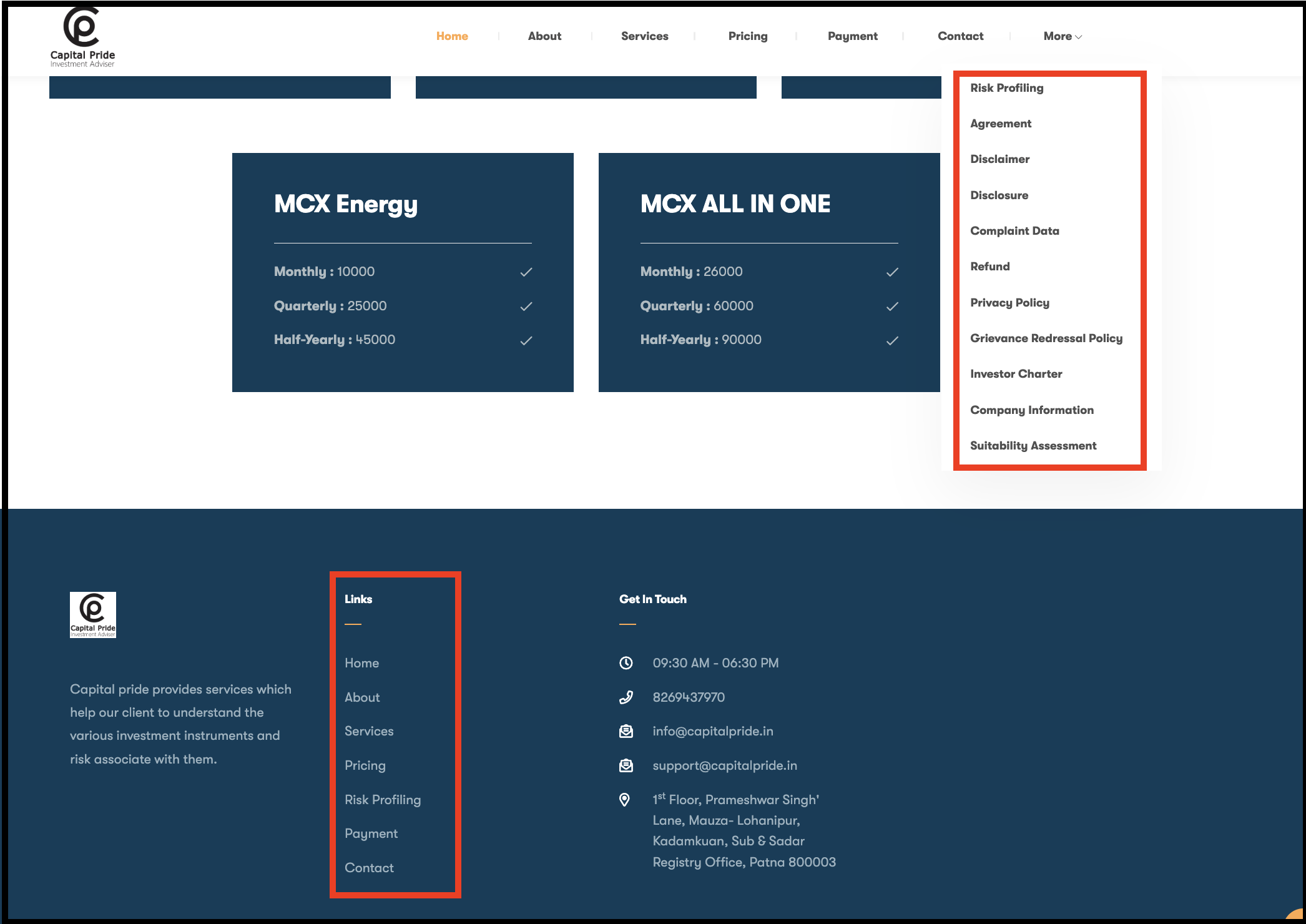Click the clock icon beside business hours

626,663
